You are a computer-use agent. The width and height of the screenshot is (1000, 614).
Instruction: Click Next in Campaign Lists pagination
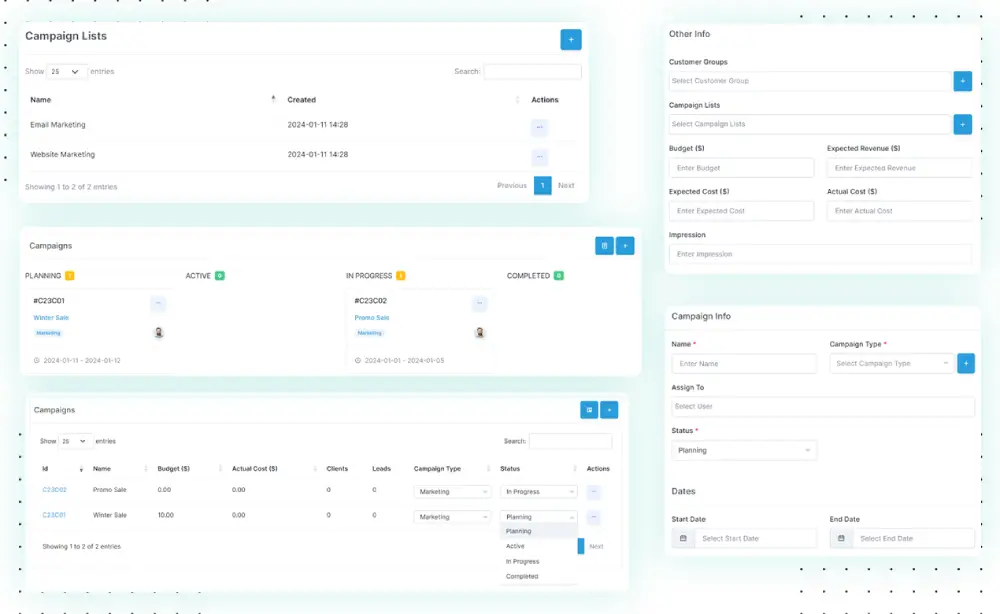coord(566,185)
